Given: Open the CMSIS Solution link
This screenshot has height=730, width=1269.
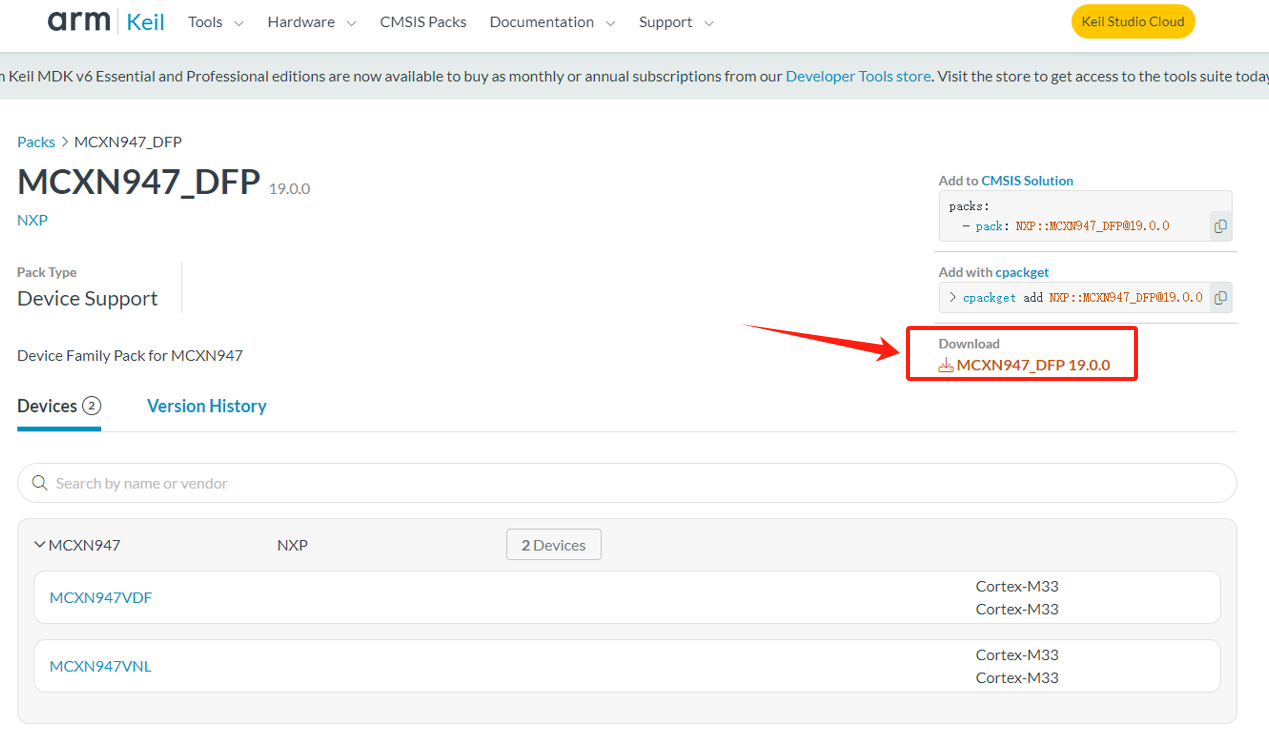Looking at the screenshot, I should point(1027,181).
